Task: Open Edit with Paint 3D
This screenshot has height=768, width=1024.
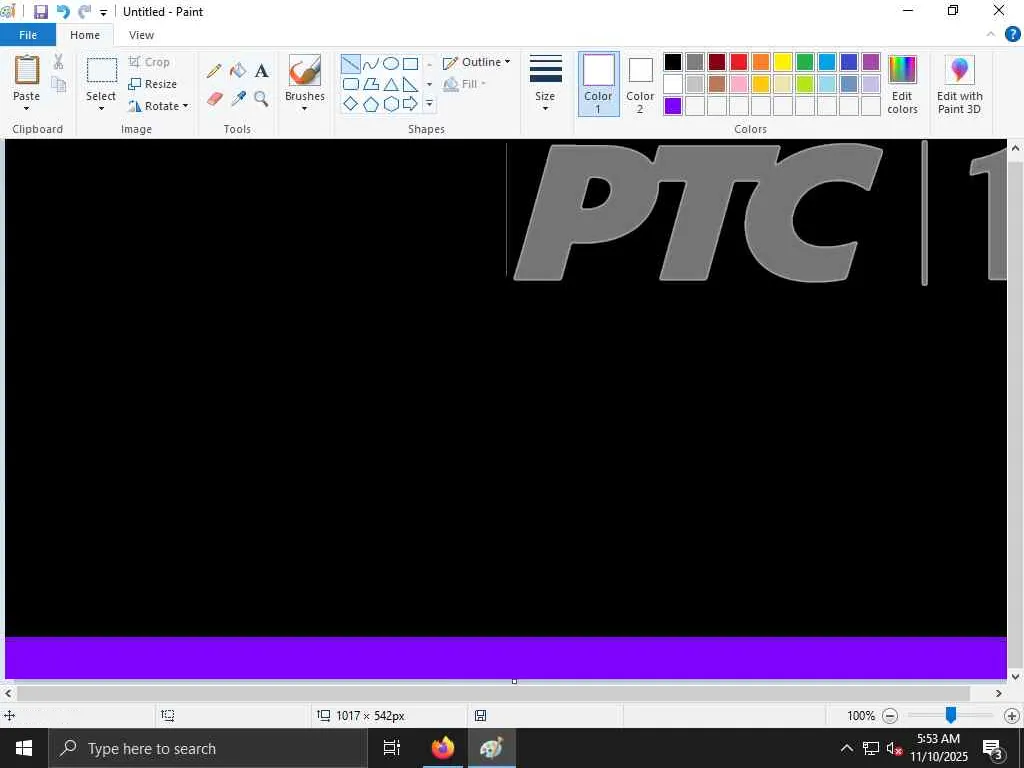Action: [x=959, y=85]
